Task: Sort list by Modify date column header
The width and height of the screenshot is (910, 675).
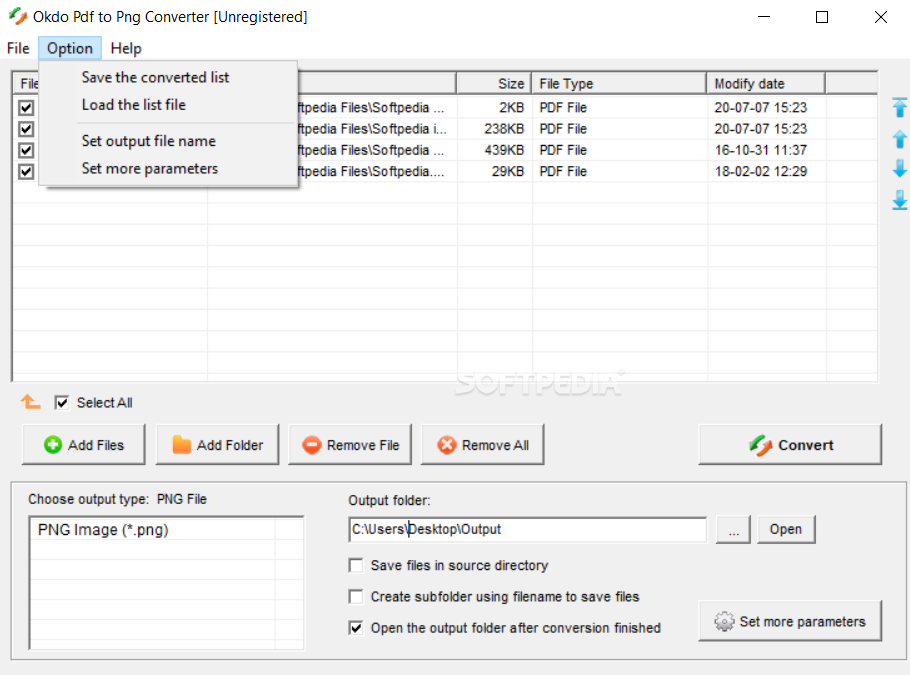Action: (766, 84)
